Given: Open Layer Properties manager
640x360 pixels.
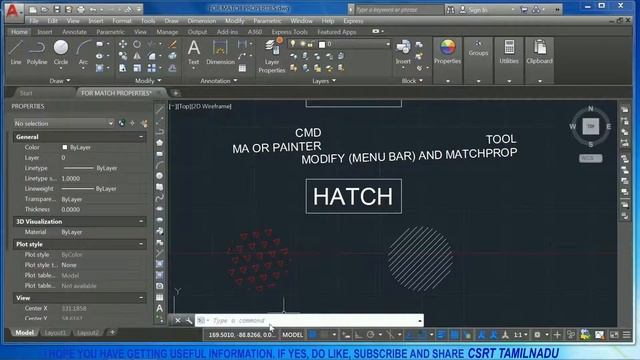Looking at the screenshot, I should 271,56.
